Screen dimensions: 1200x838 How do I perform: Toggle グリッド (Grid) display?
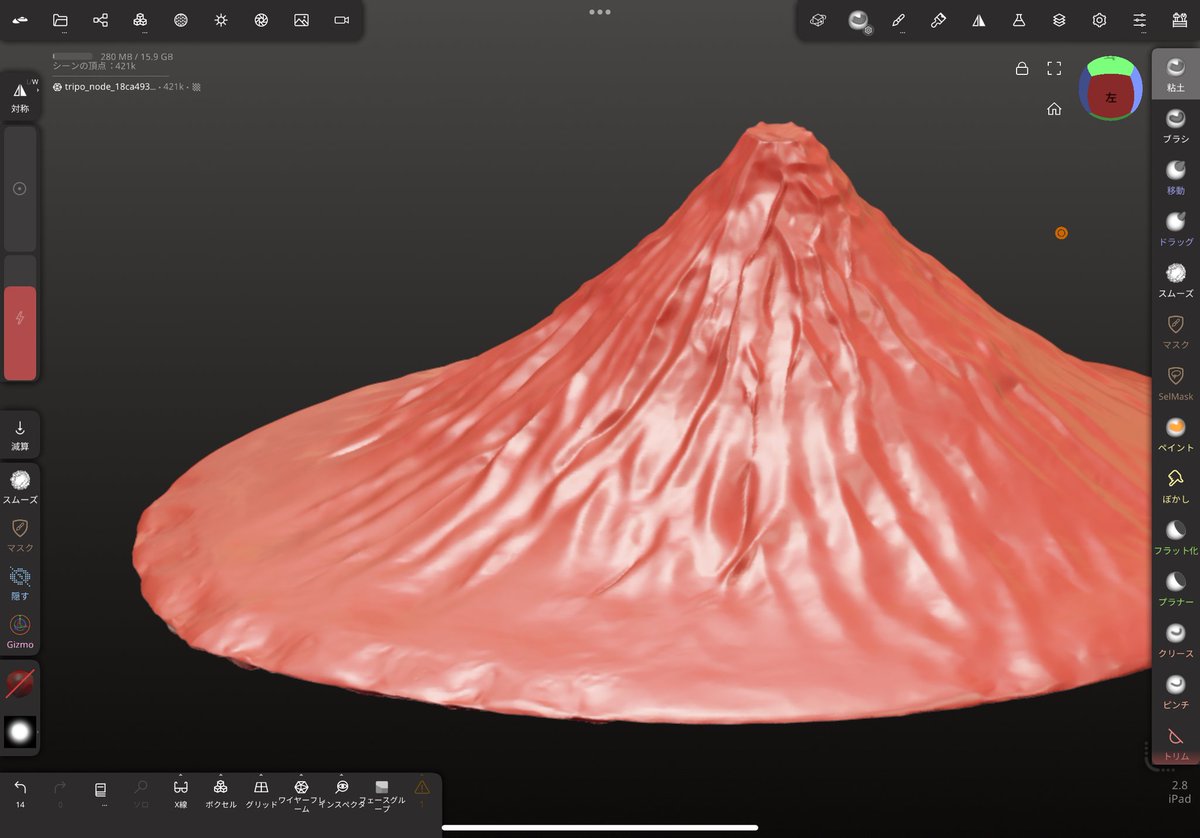point(261,794)
